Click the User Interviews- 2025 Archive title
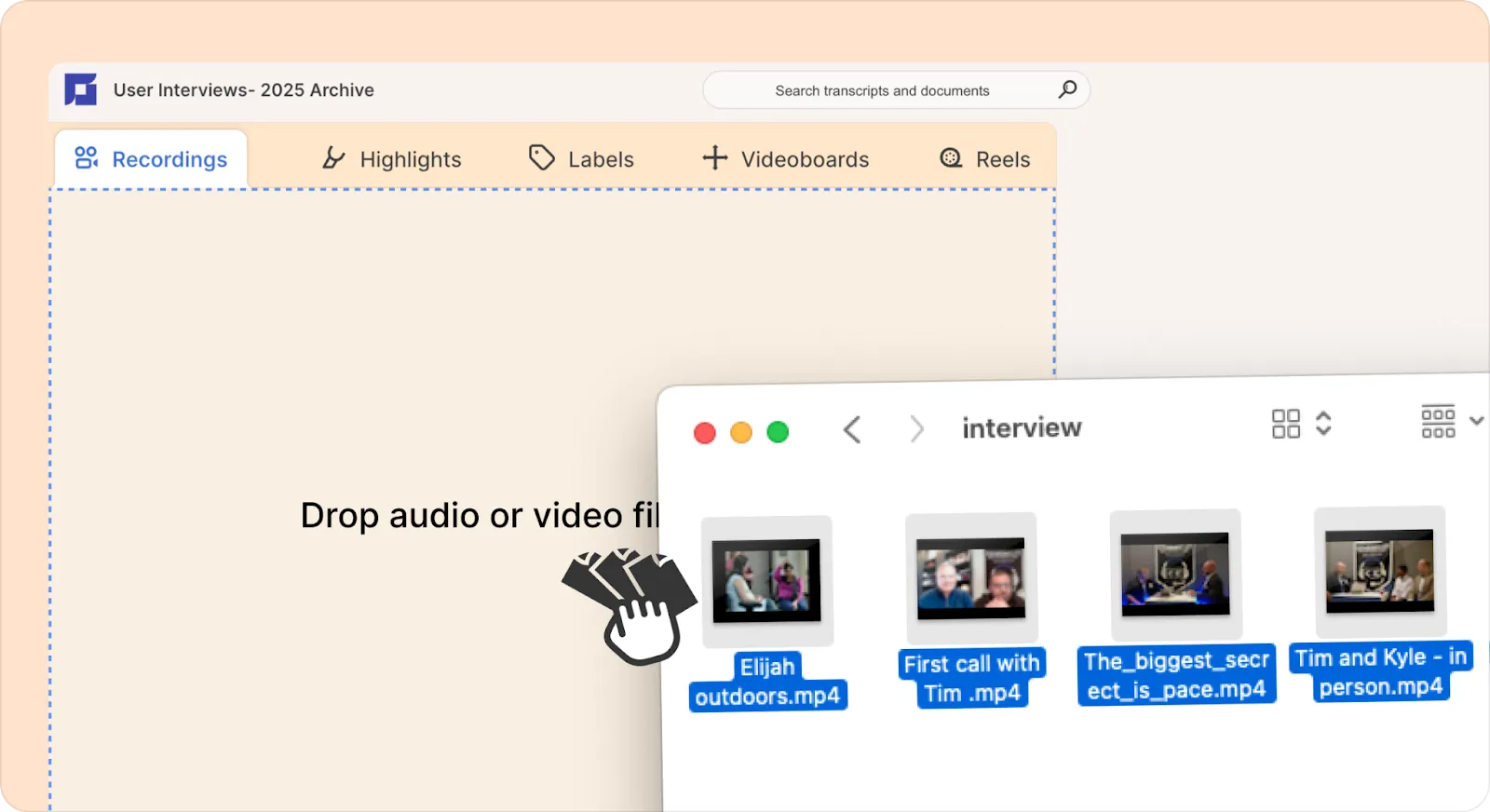Screen dimensions: 1490x812 [244, 90]
